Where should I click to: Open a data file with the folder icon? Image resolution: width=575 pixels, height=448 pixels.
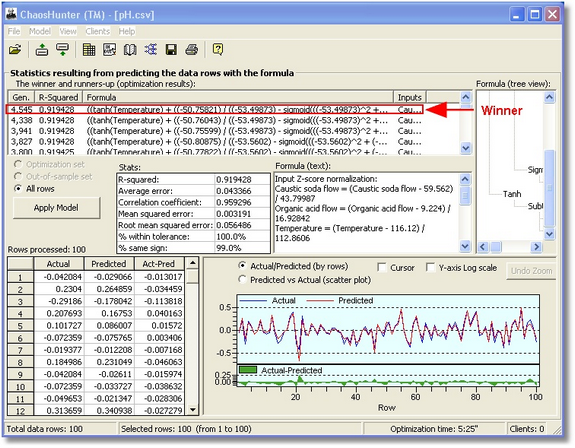(15, 49)
